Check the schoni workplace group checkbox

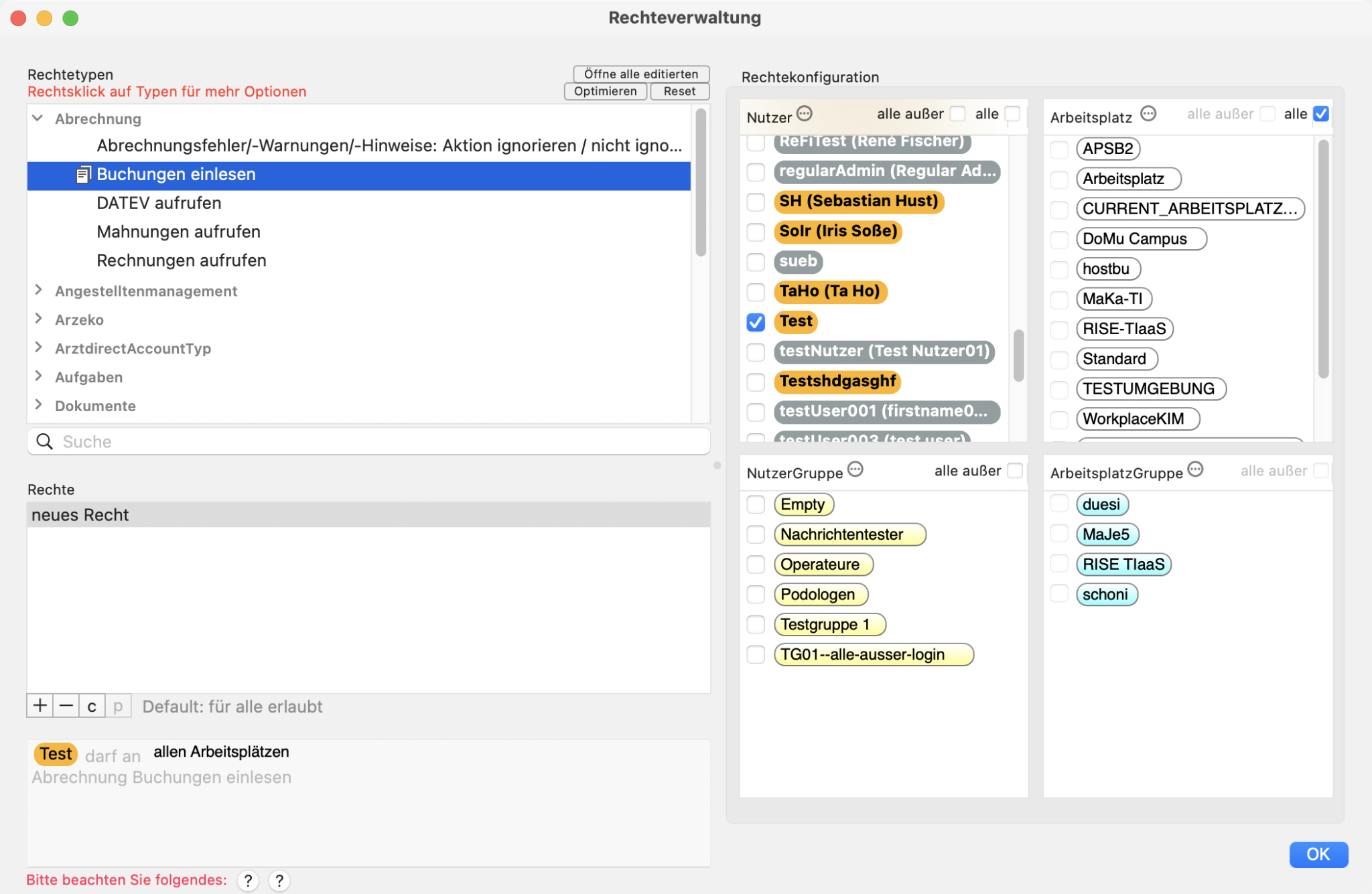[x=1059, y=594]
